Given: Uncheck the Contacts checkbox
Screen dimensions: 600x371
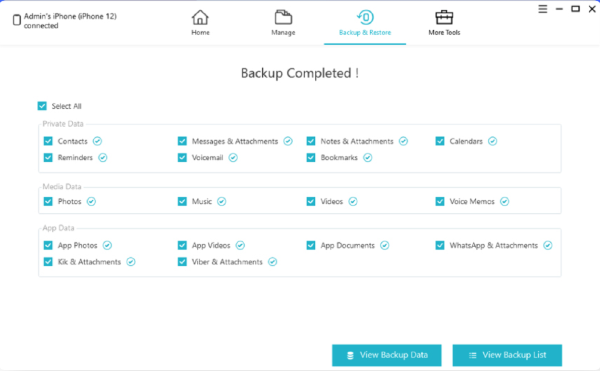Looking at the screenshot, I should tap(48, 141).
